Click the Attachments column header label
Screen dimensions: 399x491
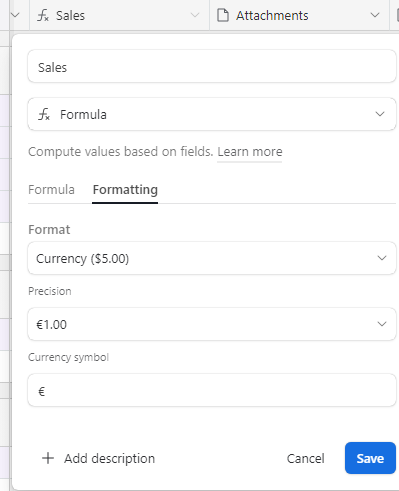pos(272,15)
